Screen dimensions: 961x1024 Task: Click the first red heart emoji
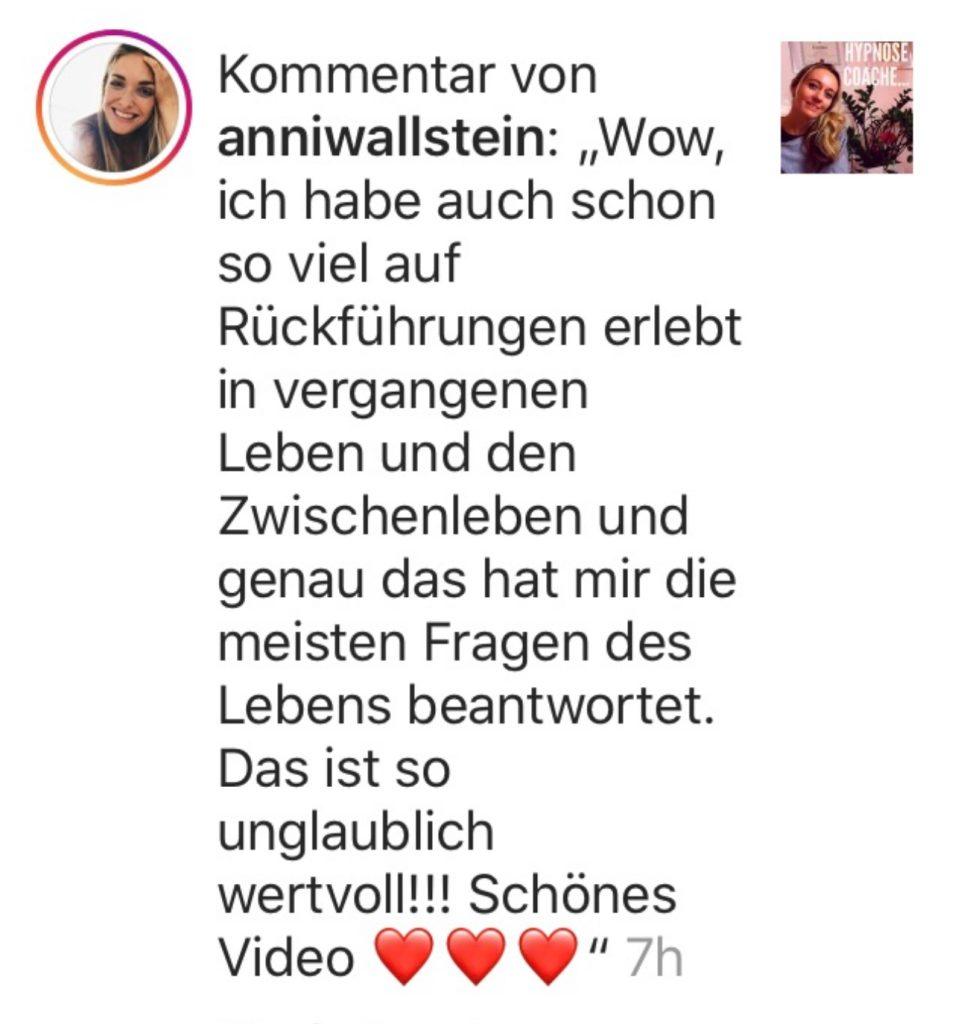pyautogui.click(x=404, y=957)
